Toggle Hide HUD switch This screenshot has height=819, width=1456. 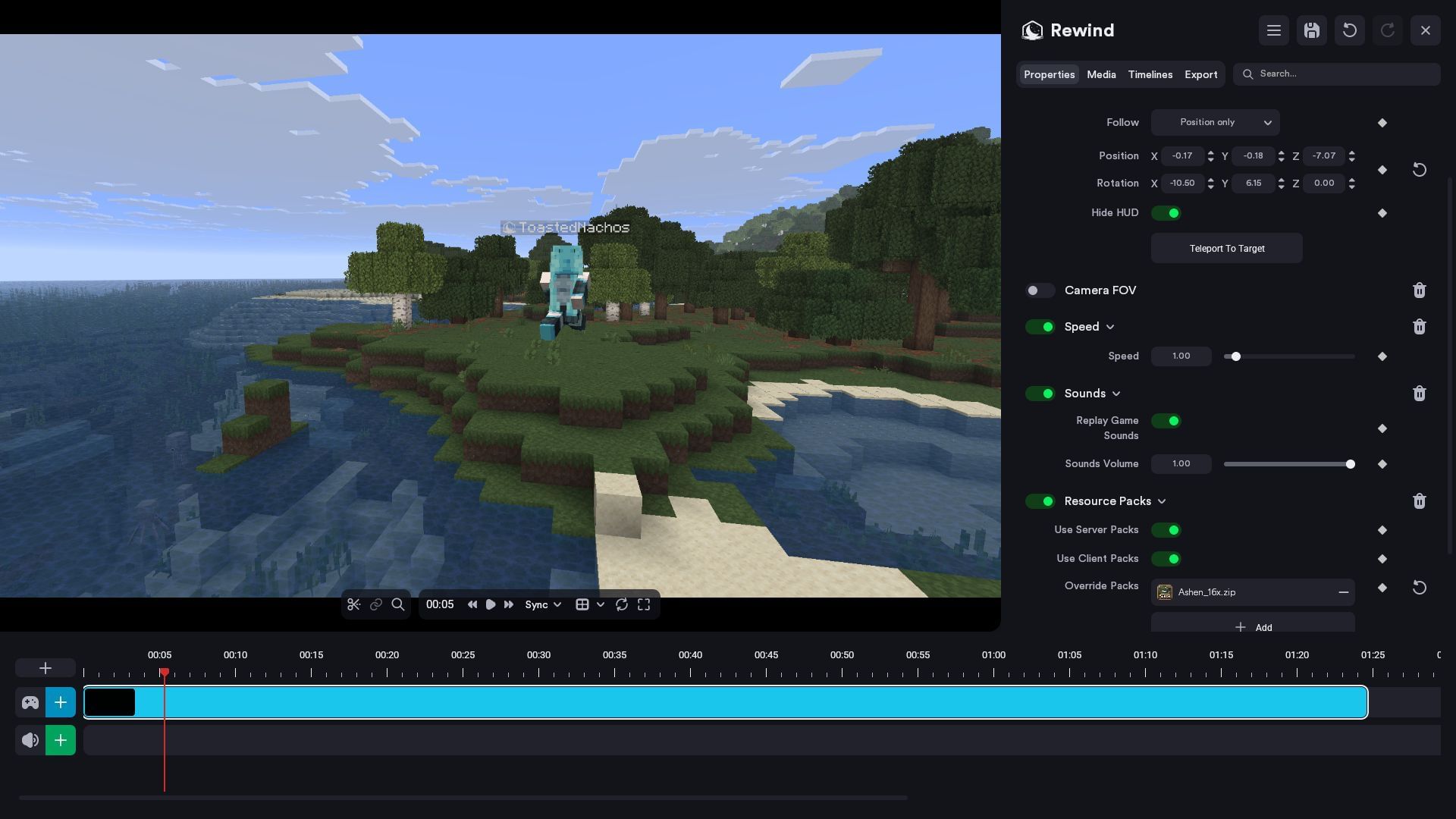(x=1166, y=213)
